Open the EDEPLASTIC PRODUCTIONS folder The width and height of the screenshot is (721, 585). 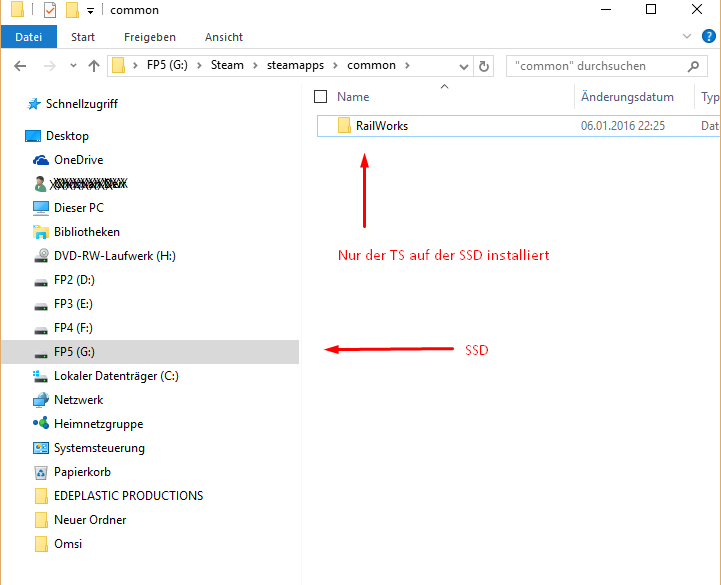129,496
